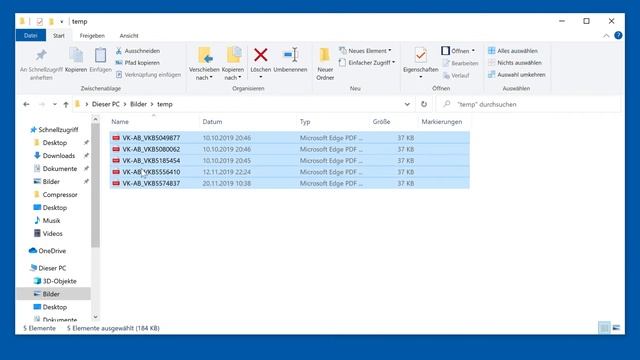
Task: Click the Back arrow in navigation bar
Action: click(x=26, y=104)
